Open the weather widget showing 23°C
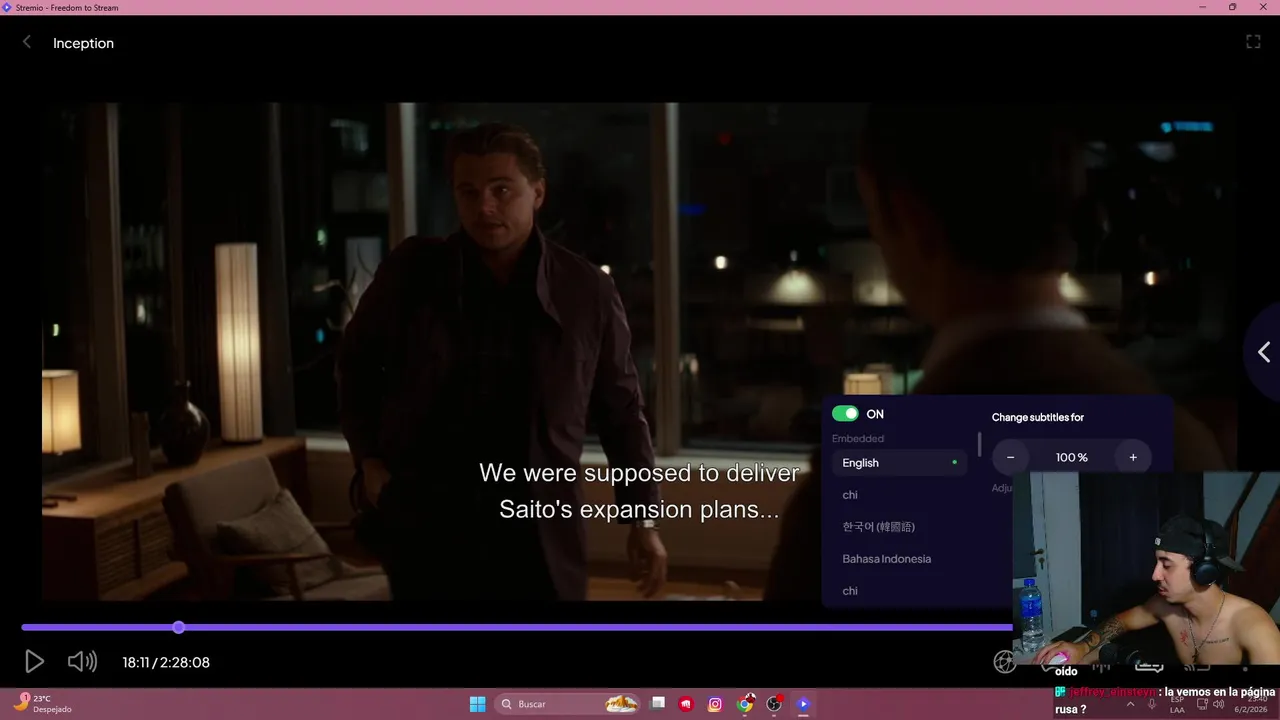This screenshot has height=720, width=1280. (42, 704)
